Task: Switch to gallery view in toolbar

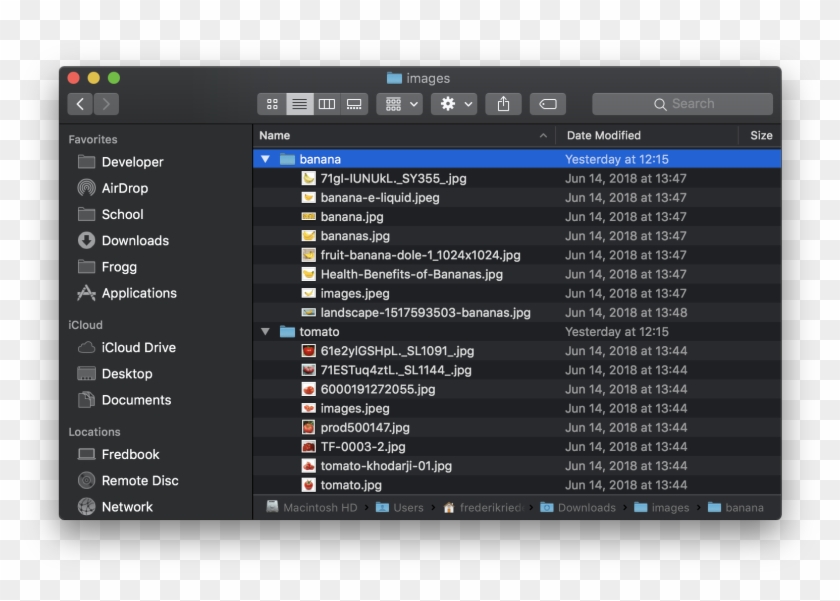Action: [x=353, y=104]
